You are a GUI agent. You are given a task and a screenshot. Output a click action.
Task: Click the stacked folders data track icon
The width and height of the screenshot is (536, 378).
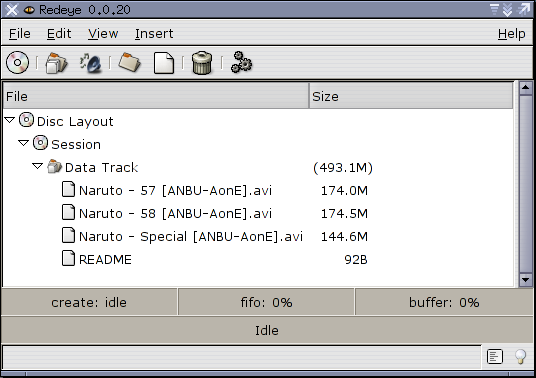56,63
